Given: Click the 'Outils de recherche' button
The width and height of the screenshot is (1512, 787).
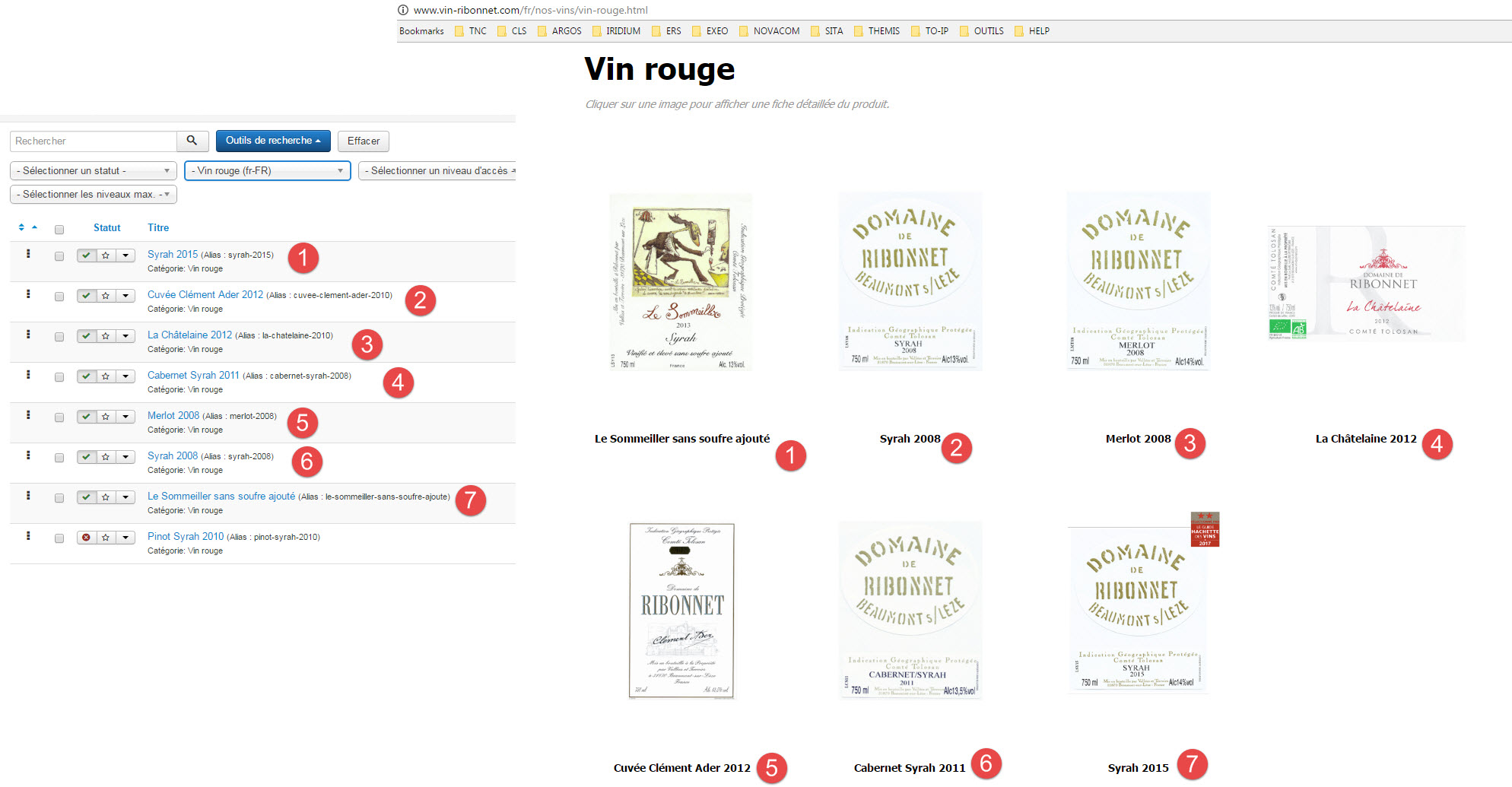Looking at the screenshot, I should [273, 141].
